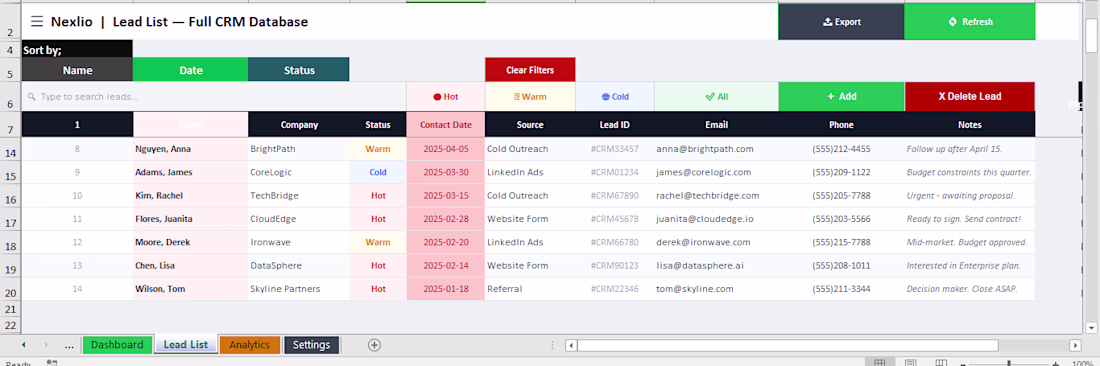The width and height of the screenshot is (1100, 366).
Task: Filter leads by Cold status
Action: click(x=615, y=97)
